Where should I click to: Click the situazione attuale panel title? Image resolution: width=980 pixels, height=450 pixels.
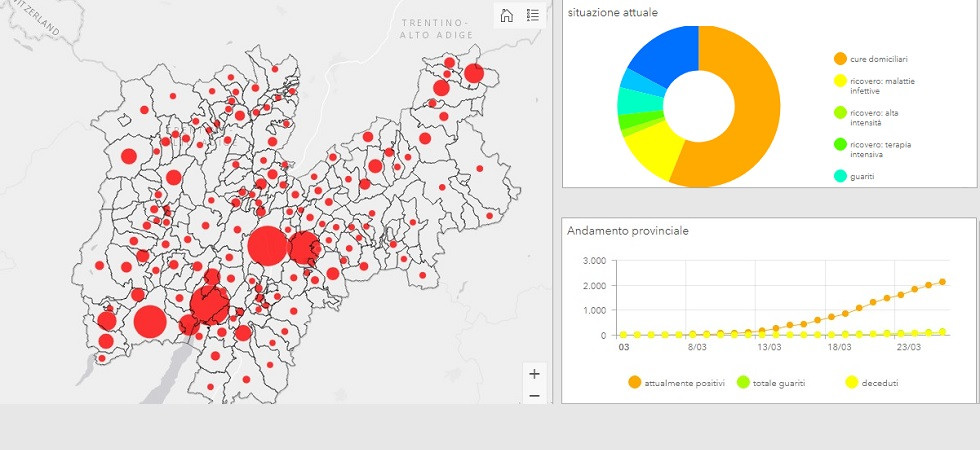tap(612, 12)
